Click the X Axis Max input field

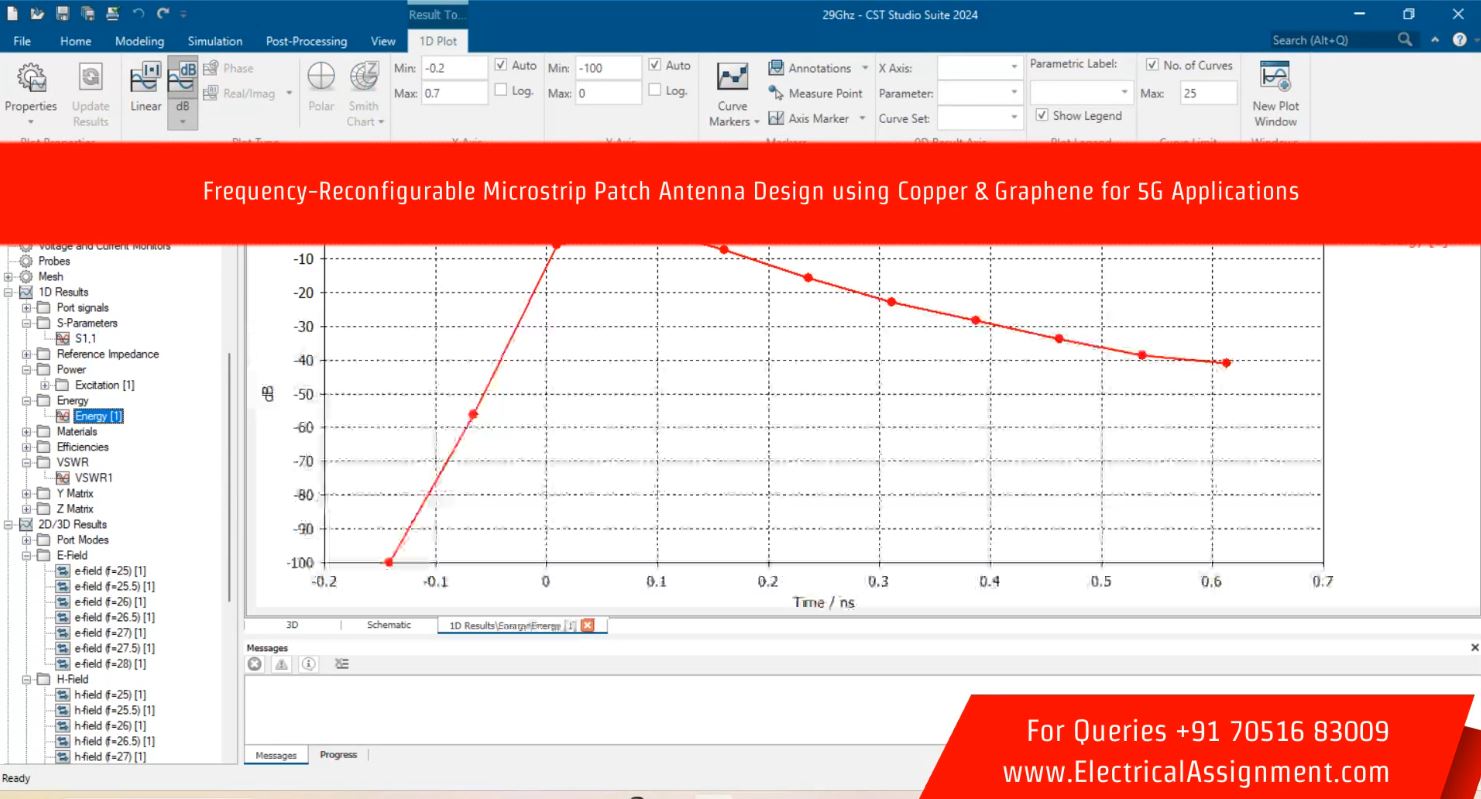pyautogui.click(x=454, y=93)
